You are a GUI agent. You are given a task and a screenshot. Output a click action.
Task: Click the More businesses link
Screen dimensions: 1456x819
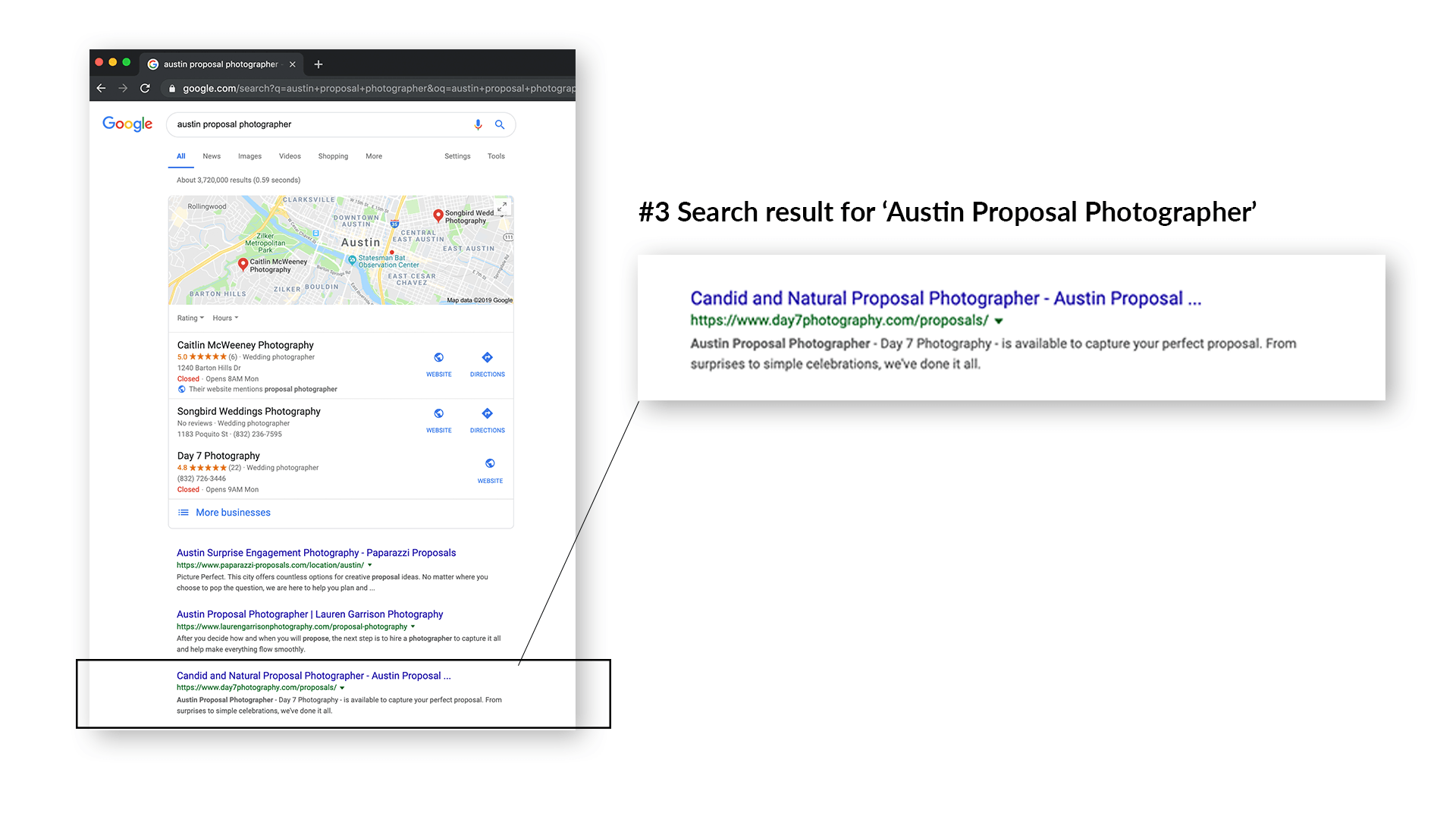(x=233, y=513)
